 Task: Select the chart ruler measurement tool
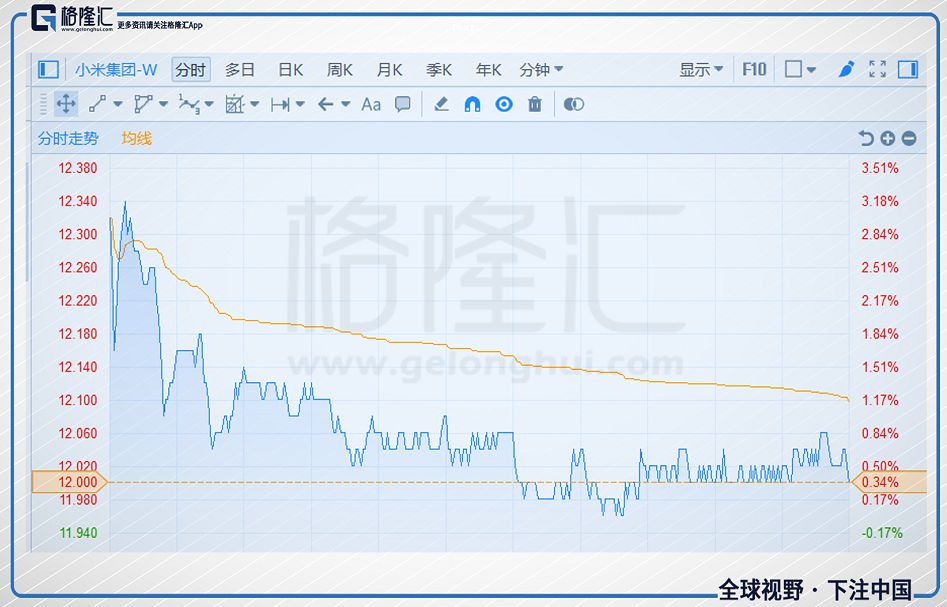234,104
